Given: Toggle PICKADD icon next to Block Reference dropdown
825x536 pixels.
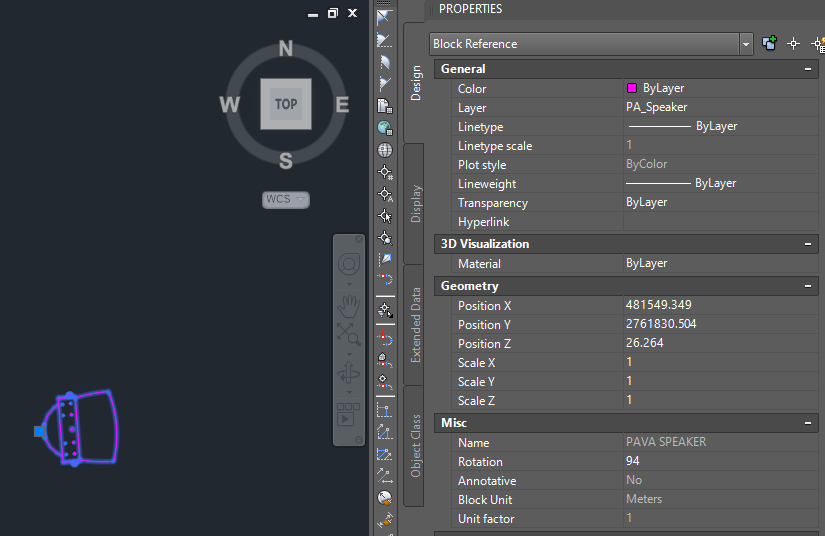Looking at the screenshot, I should tap(769, 43).
